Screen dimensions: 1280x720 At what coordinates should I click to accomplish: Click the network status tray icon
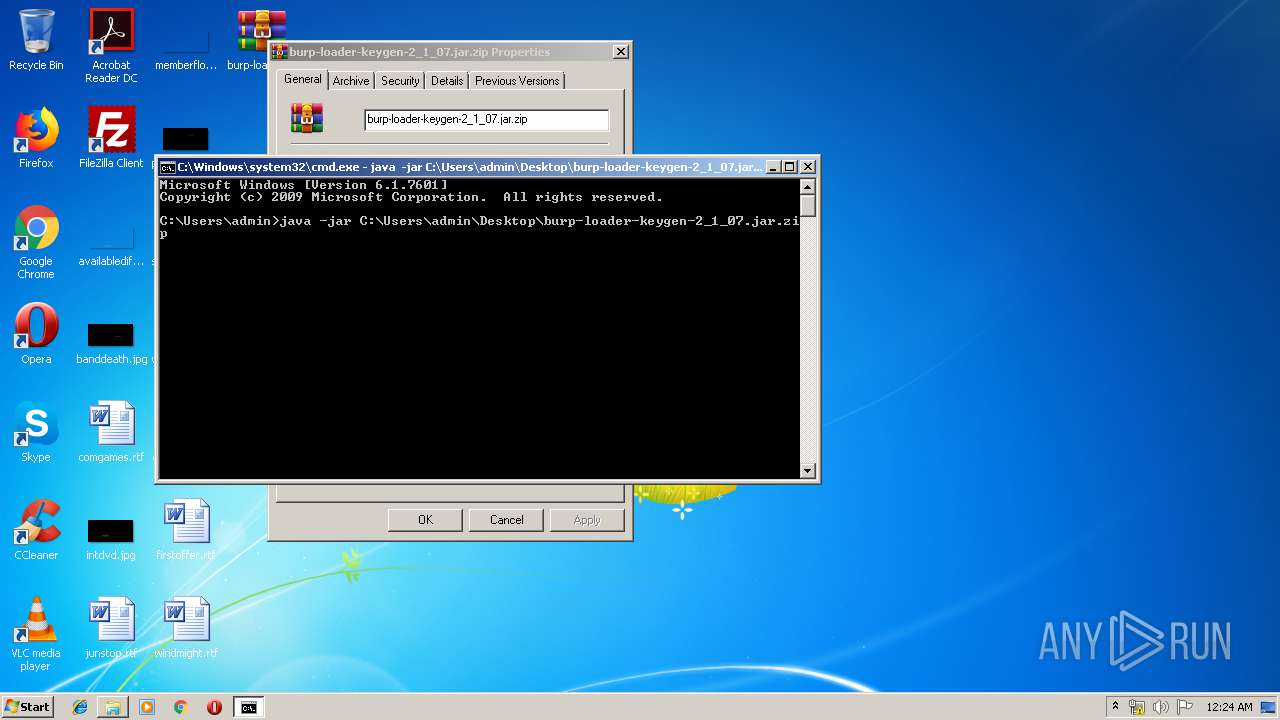click(x=1137, y=707)
